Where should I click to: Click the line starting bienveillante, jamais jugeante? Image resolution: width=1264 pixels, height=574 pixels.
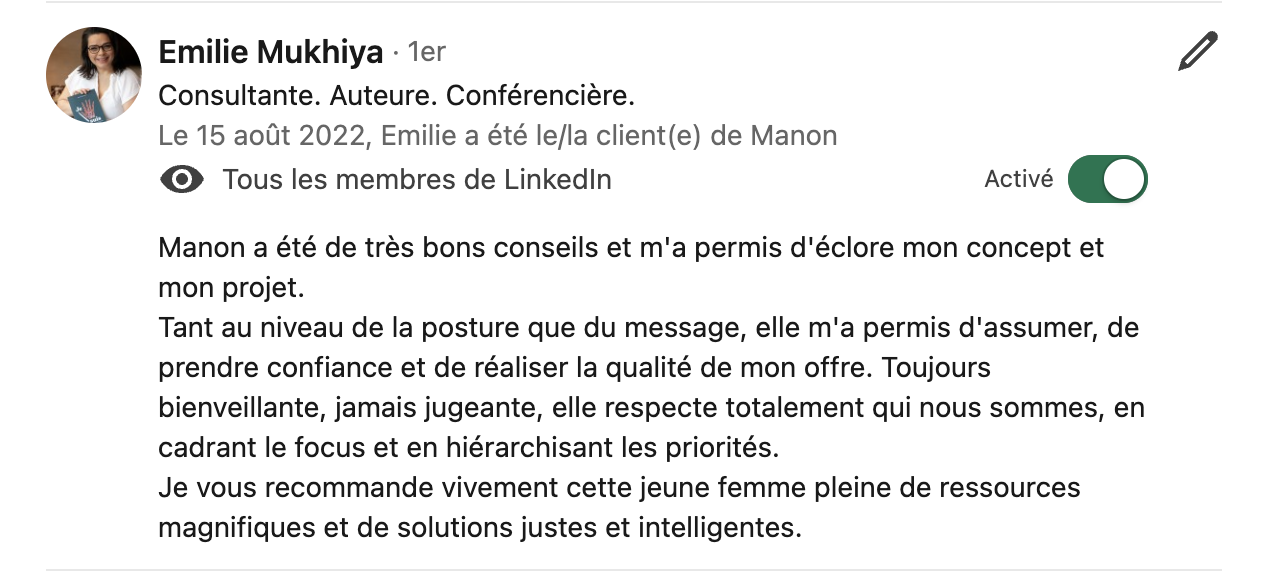pos(652,408)
